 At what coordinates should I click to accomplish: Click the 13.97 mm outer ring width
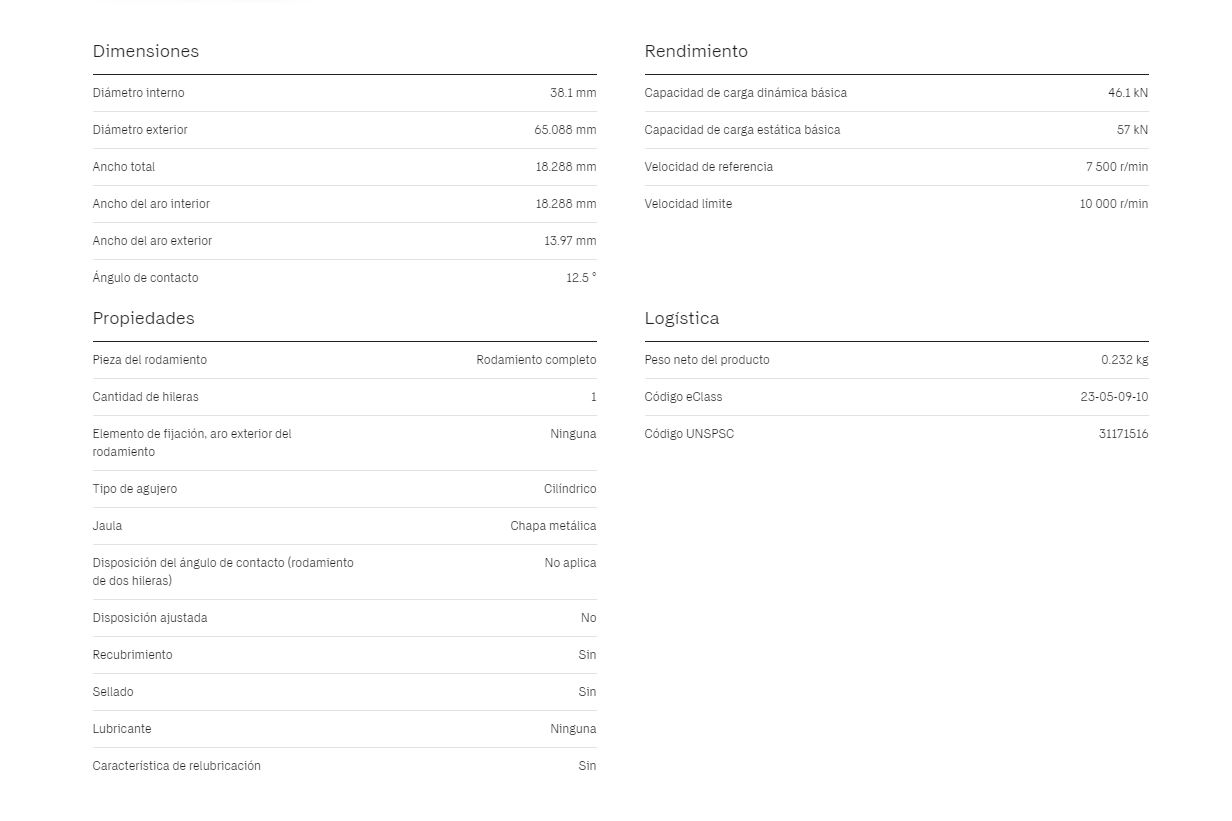(570, 241)
